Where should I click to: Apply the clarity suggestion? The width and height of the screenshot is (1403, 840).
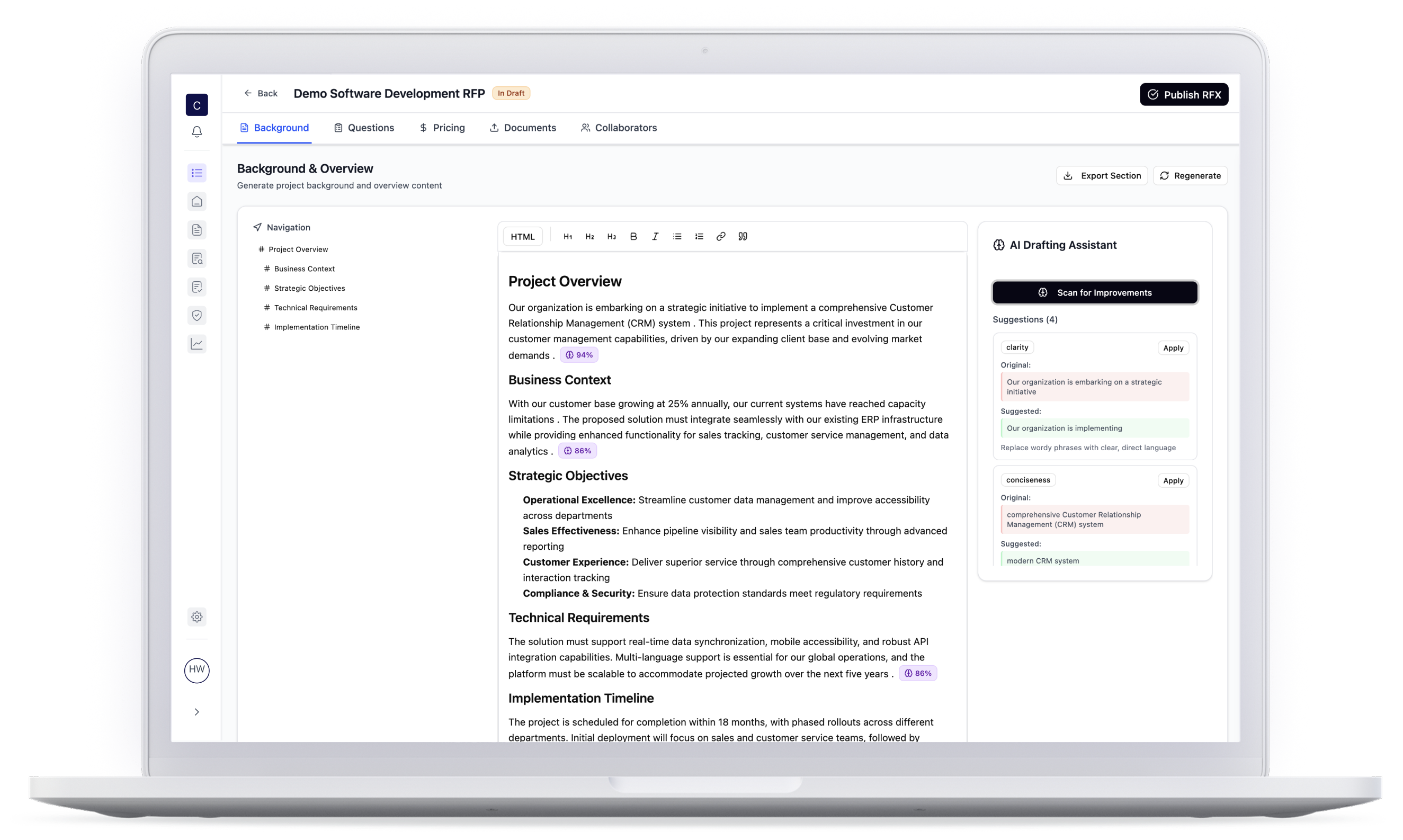pyautogui.click(x=1173, y=348)
